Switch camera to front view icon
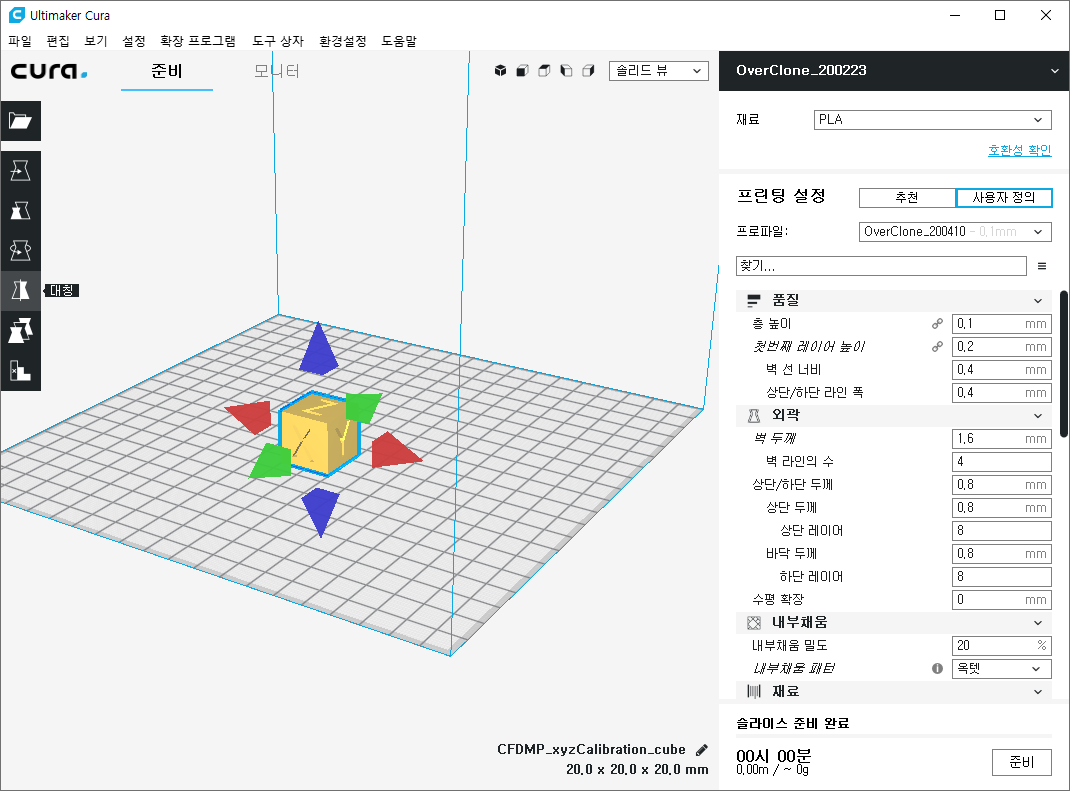 coord(522,70)
